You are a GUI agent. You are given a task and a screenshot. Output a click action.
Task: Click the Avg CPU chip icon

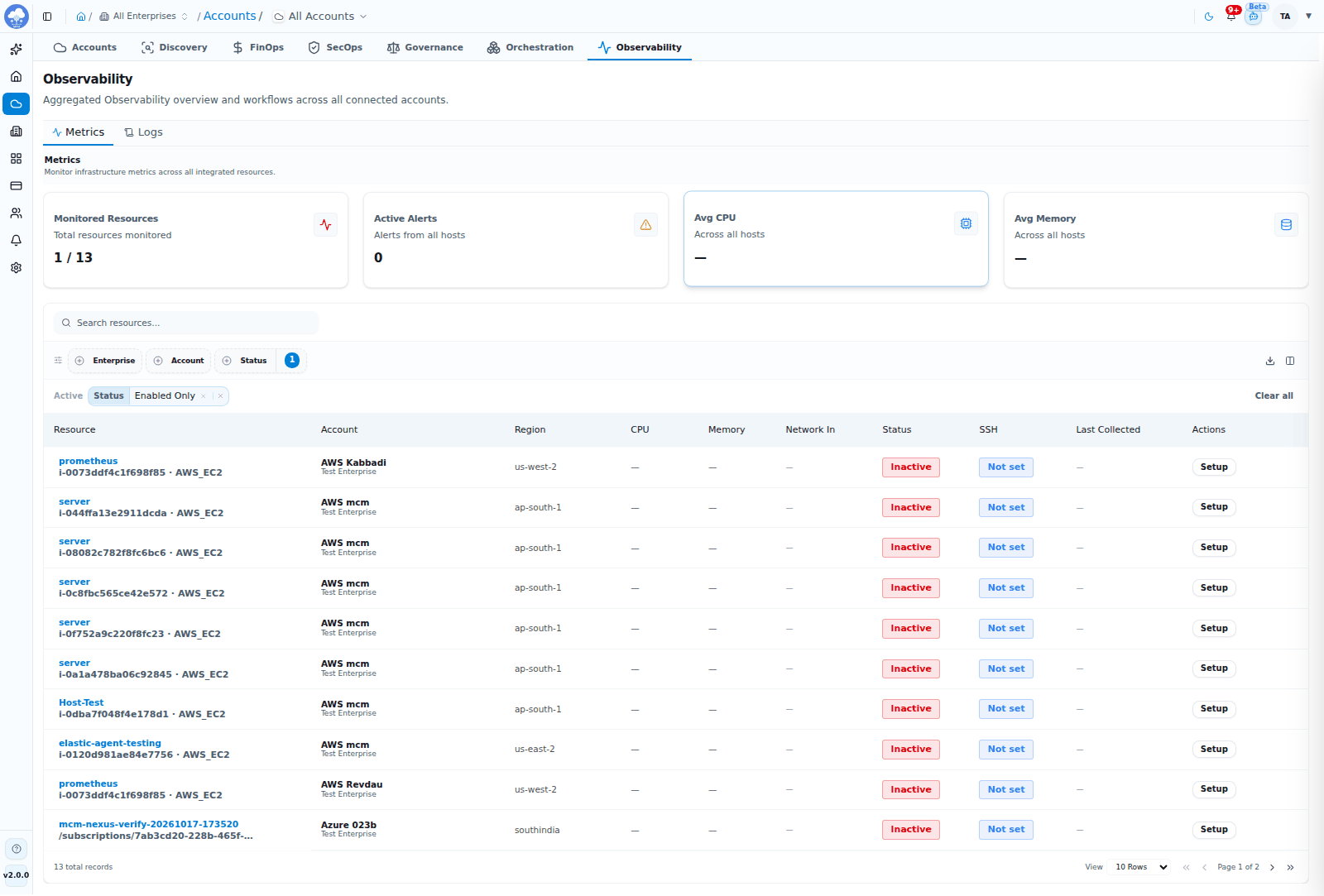pyautogui.click(x=966, y=223)
